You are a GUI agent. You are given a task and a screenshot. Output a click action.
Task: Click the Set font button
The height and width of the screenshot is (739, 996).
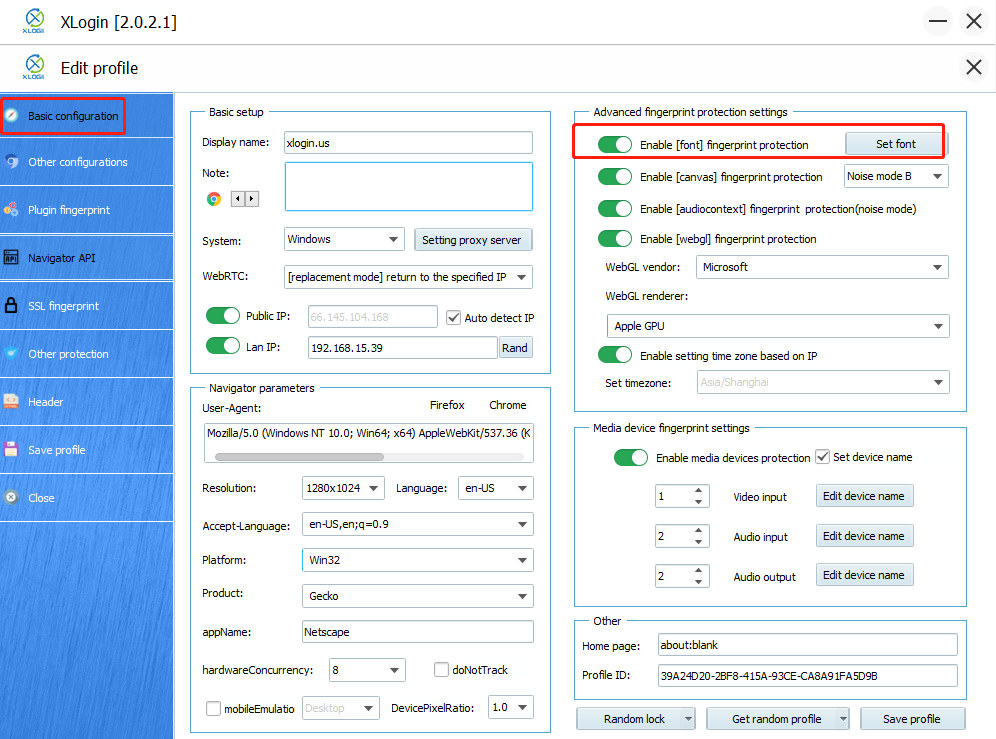click(895, 144)
